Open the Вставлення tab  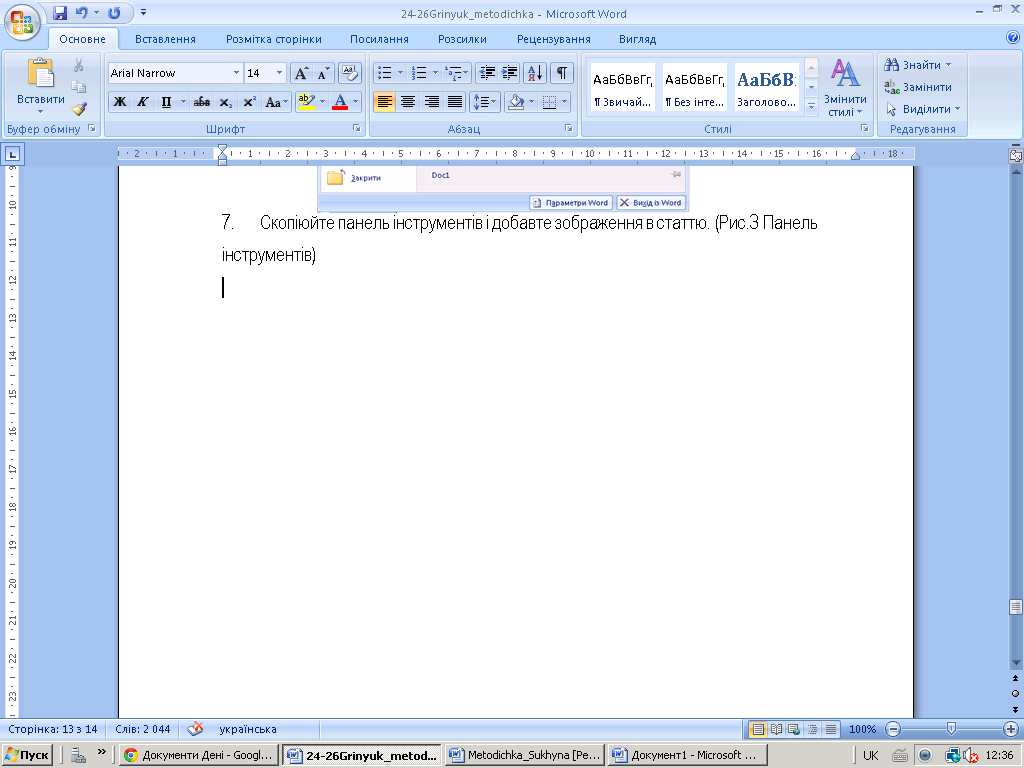[165, 39]
